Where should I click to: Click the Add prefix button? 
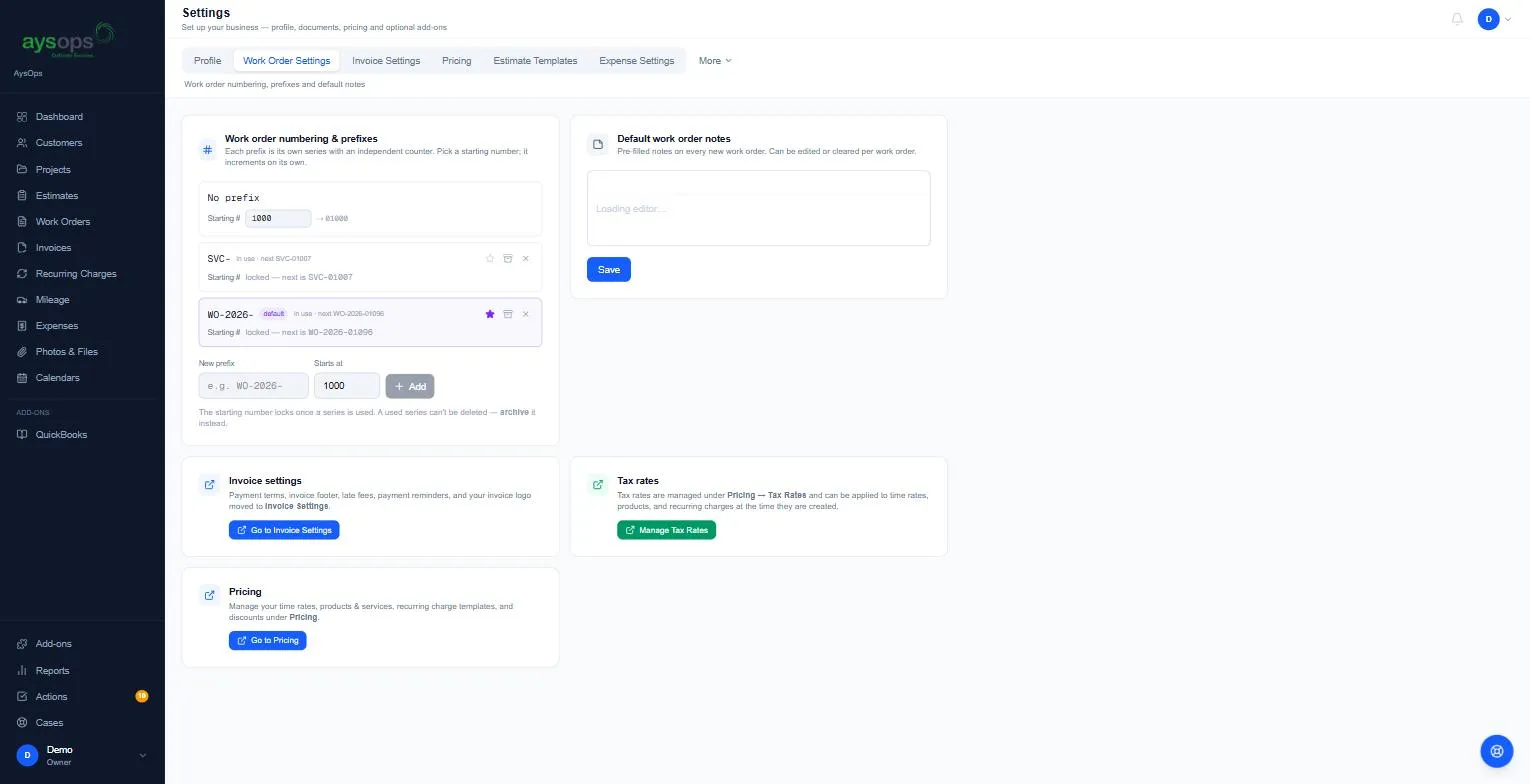coord(410,386)
